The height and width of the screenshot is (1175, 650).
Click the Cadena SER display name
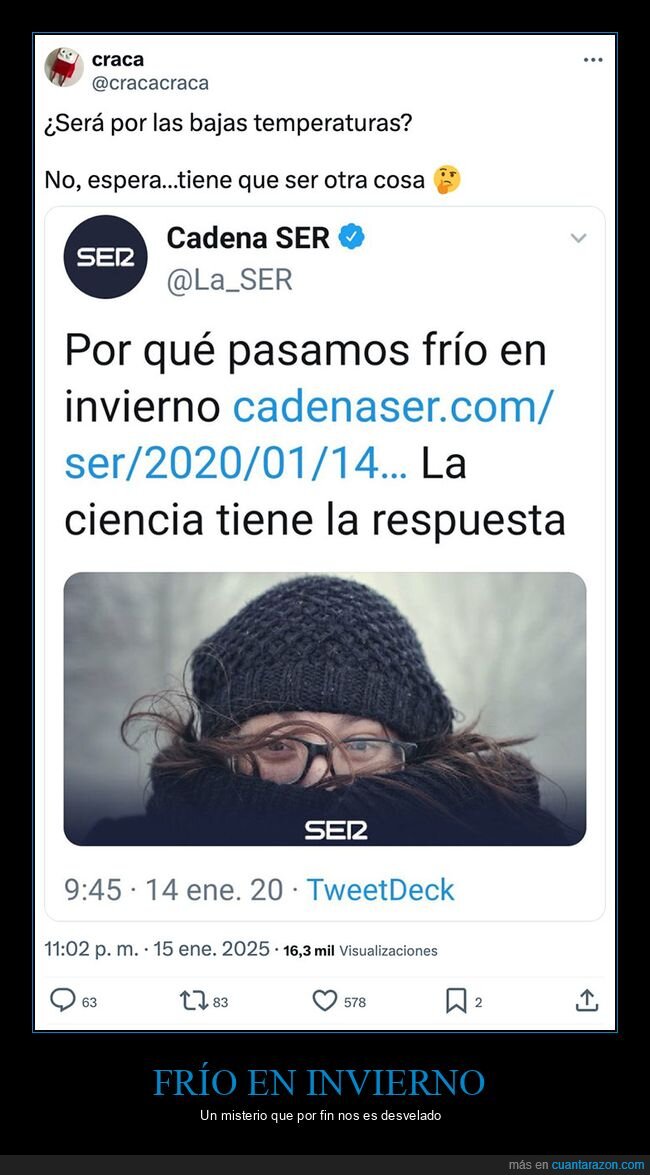(x=248, y=238)
